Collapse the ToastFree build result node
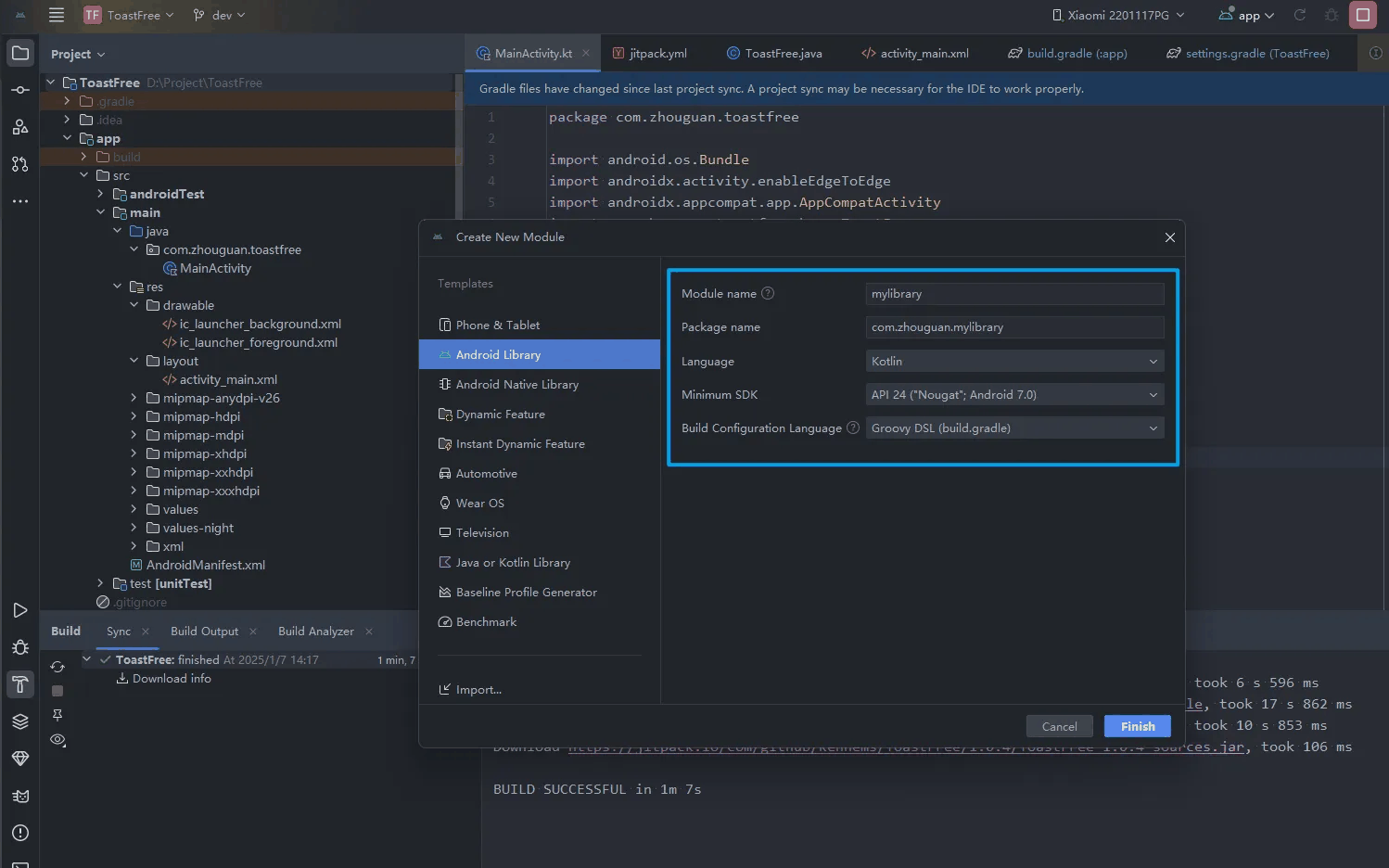This screenshot has width=1389, height=868. [x=86, y=659]
